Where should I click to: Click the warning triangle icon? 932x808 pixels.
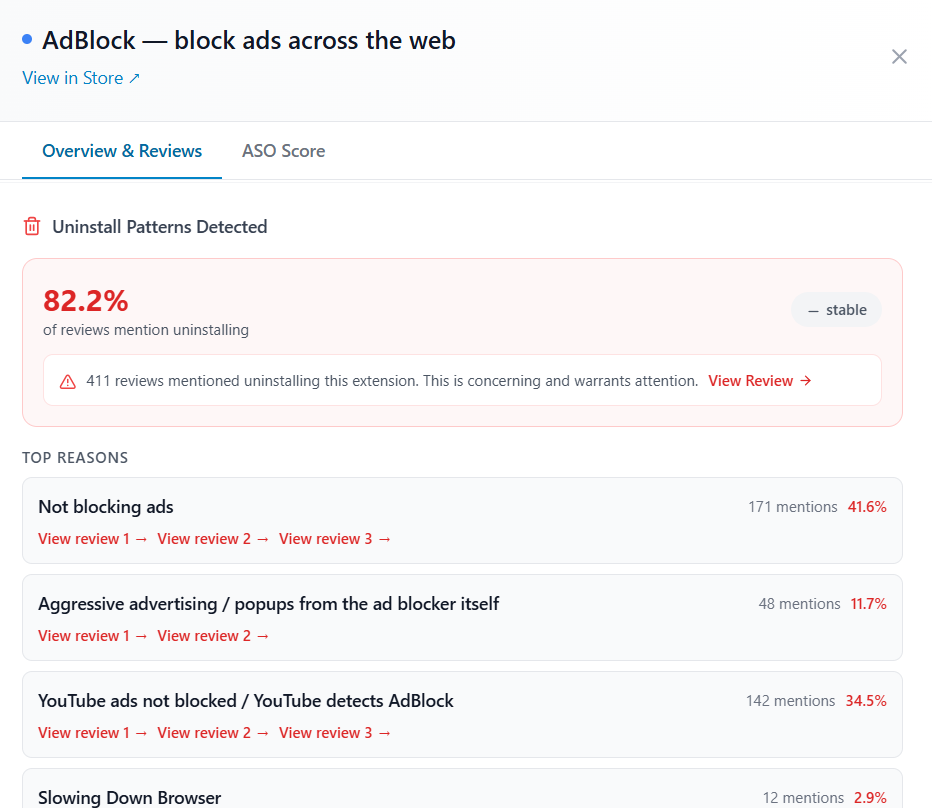[x=68, y=381]
